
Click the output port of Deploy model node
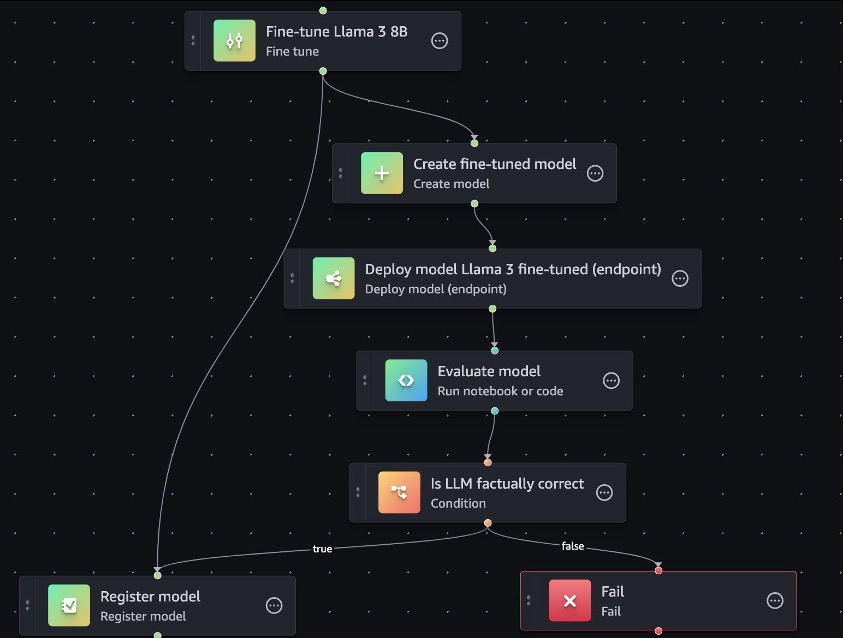493,309
